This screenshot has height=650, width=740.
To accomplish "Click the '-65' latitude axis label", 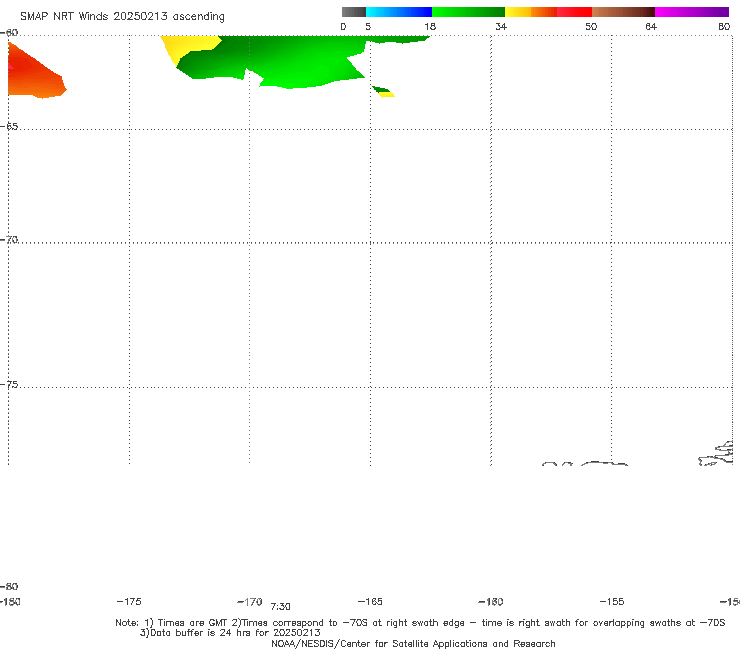I will 9,127.
